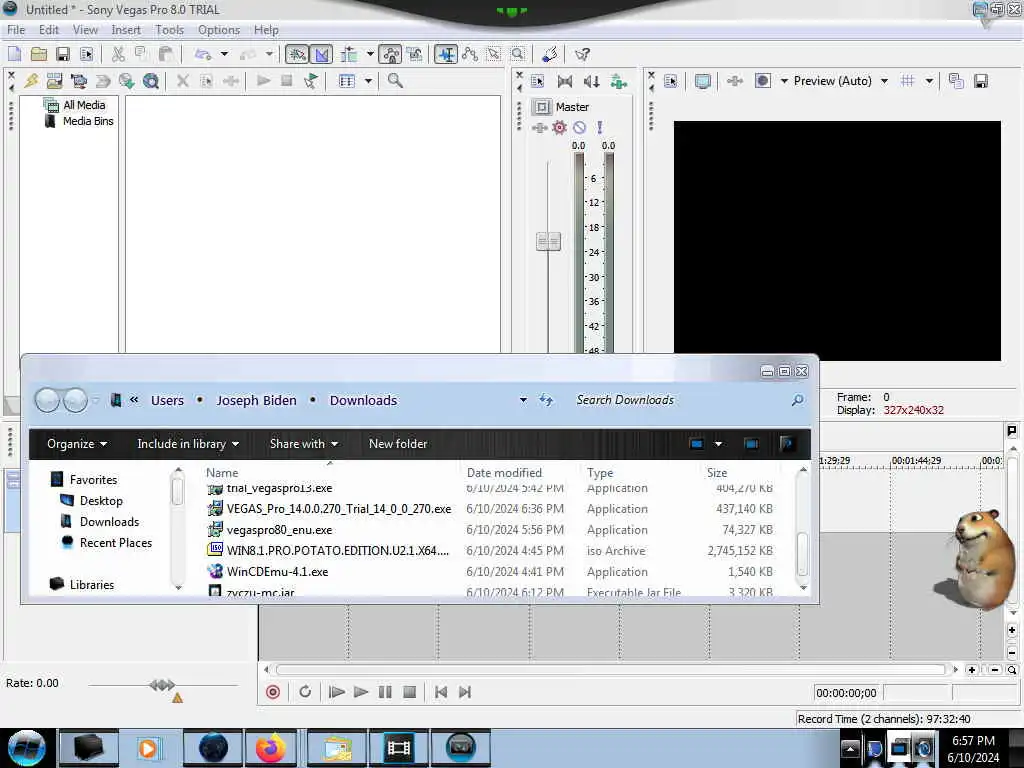Screen dimensions: 1024x768
Task: Click Media Properties icon in Project Media
Action: (207, 81)
